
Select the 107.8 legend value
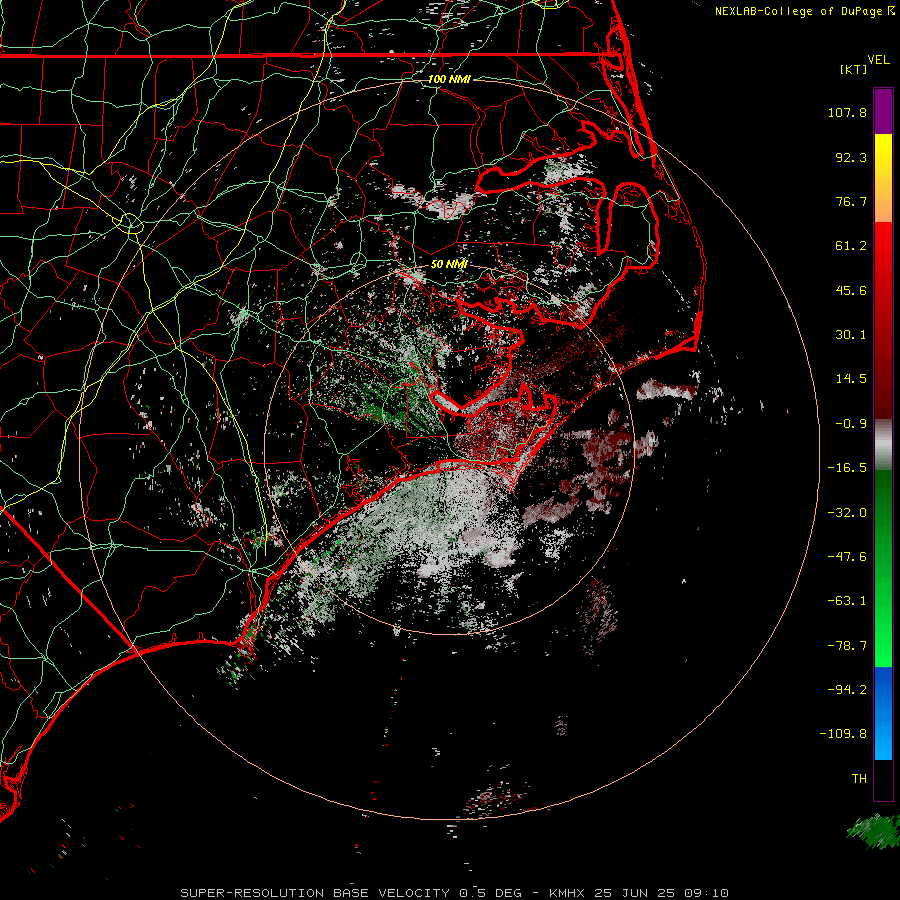pyautogui.click(x=847, y=112)
